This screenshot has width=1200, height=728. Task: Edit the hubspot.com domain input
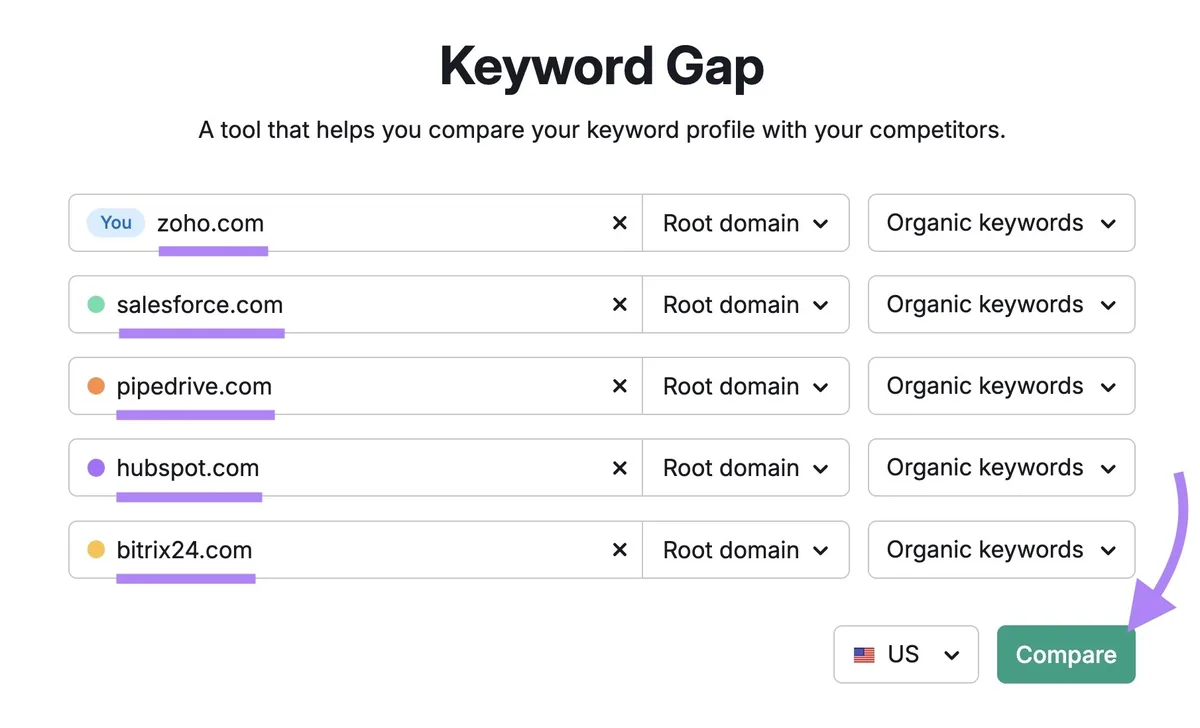[x=355, y=468]
